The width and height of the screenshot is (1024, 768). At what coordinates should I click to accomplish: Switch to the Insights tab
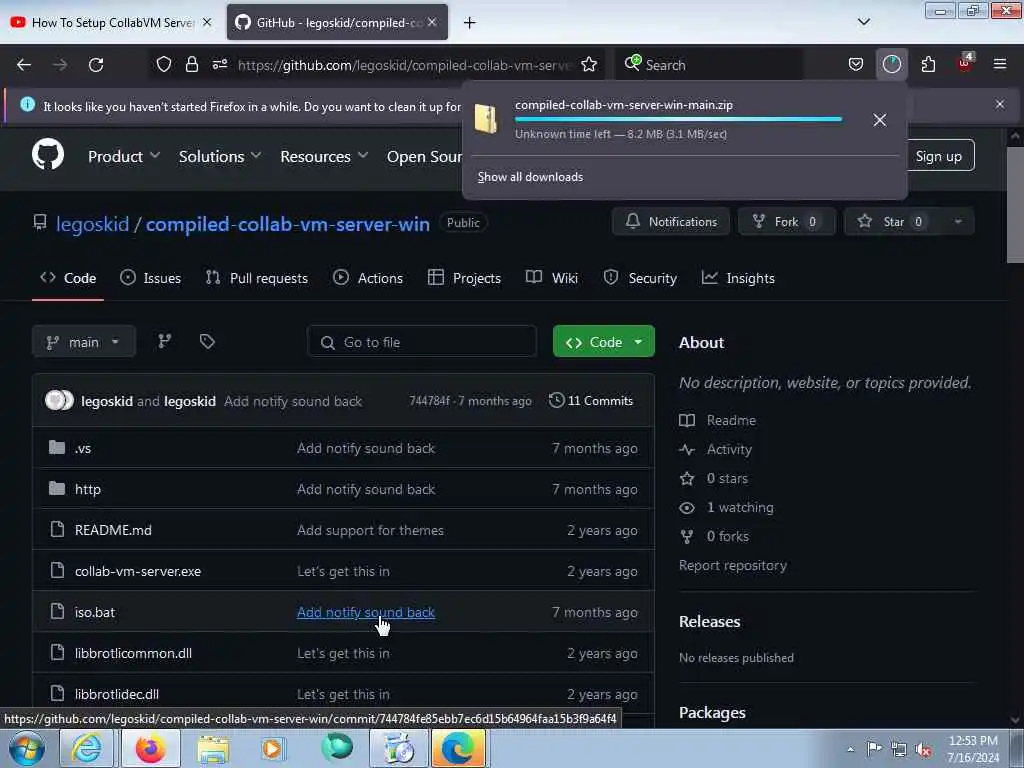[x=738, y=278]
